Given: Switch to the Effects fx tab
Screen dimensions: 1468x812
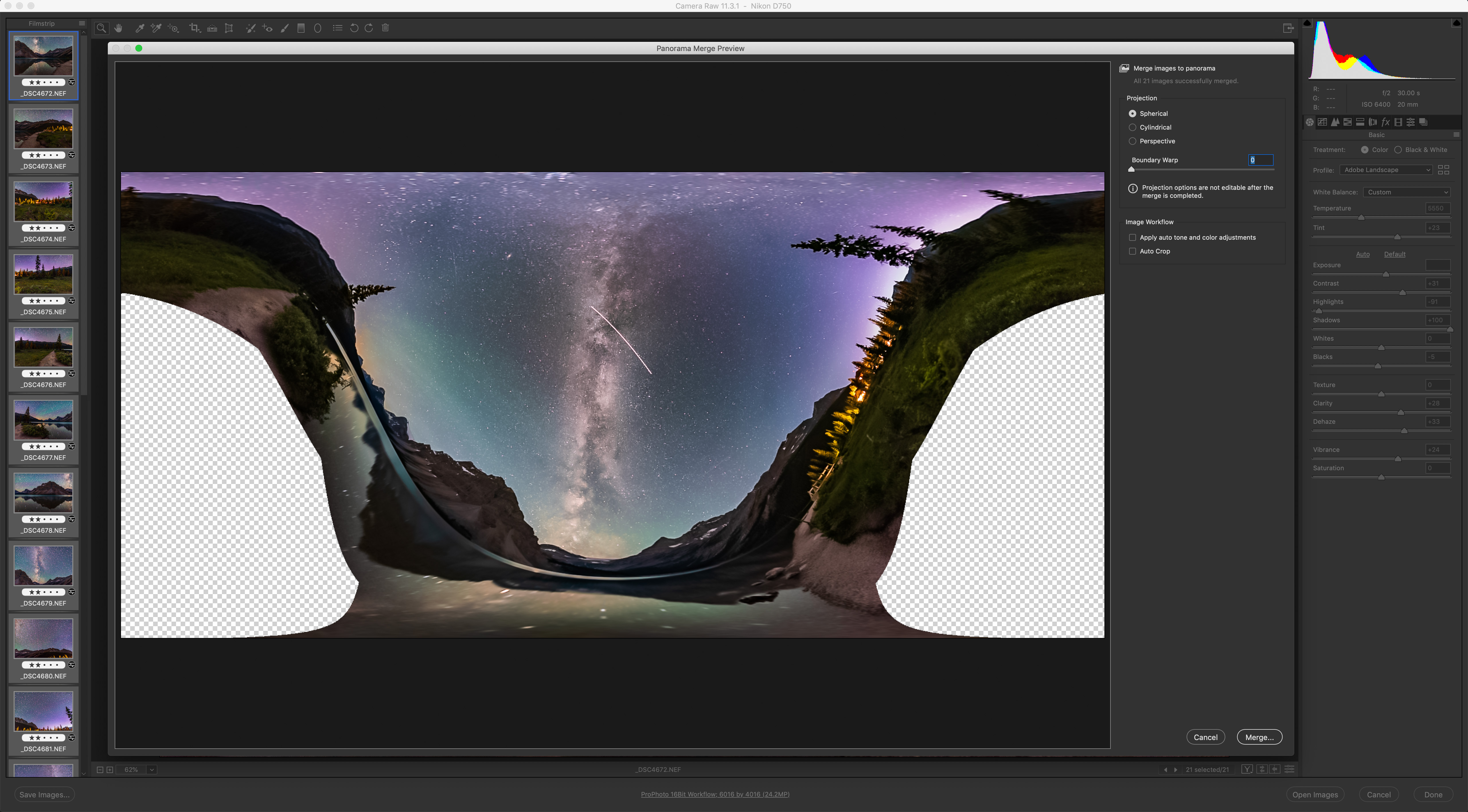Looking at the screenshot, I should pyautogui.click(x=1385, y=122).
